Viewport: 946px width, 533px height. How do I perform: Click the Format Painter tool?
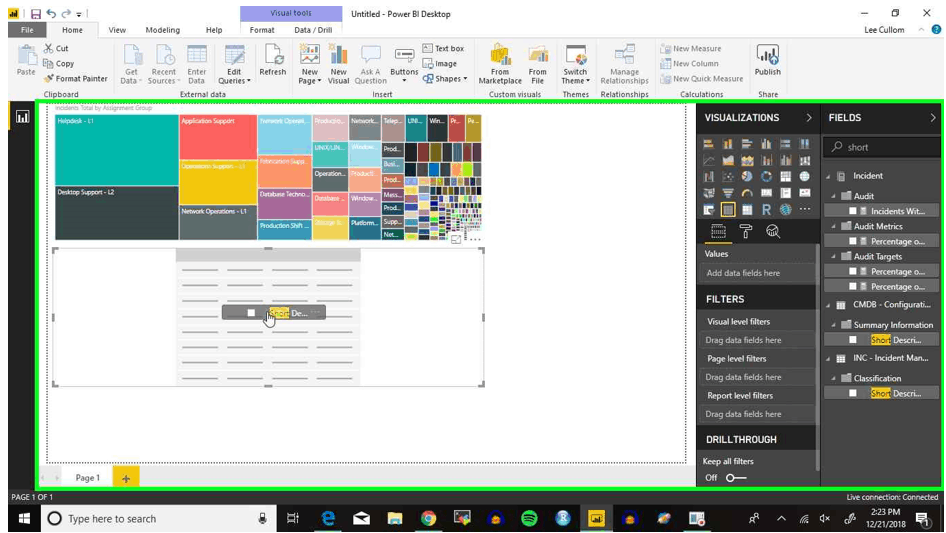[76, 78]
